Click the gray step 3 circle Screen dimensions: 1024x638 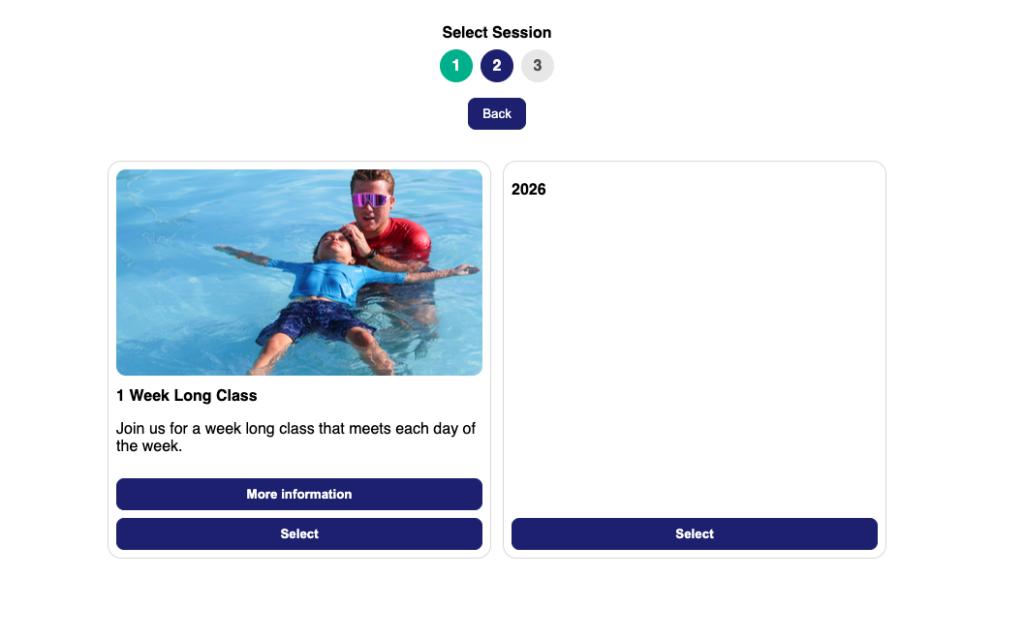click(x=537, y=66)
